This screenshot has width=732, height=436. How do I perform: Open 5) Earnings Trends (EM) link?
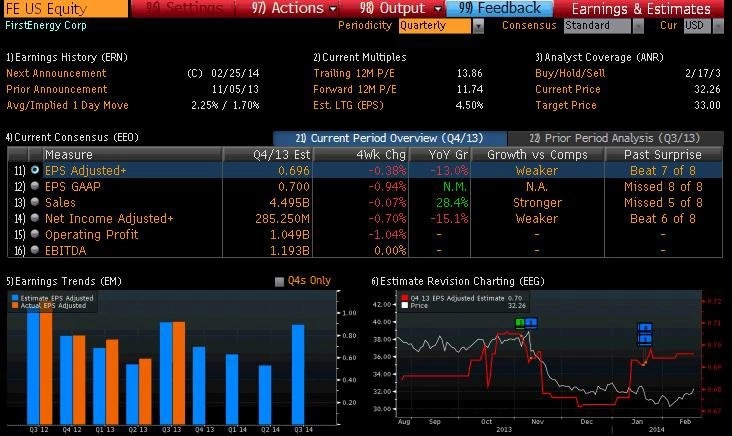[63, 281]
